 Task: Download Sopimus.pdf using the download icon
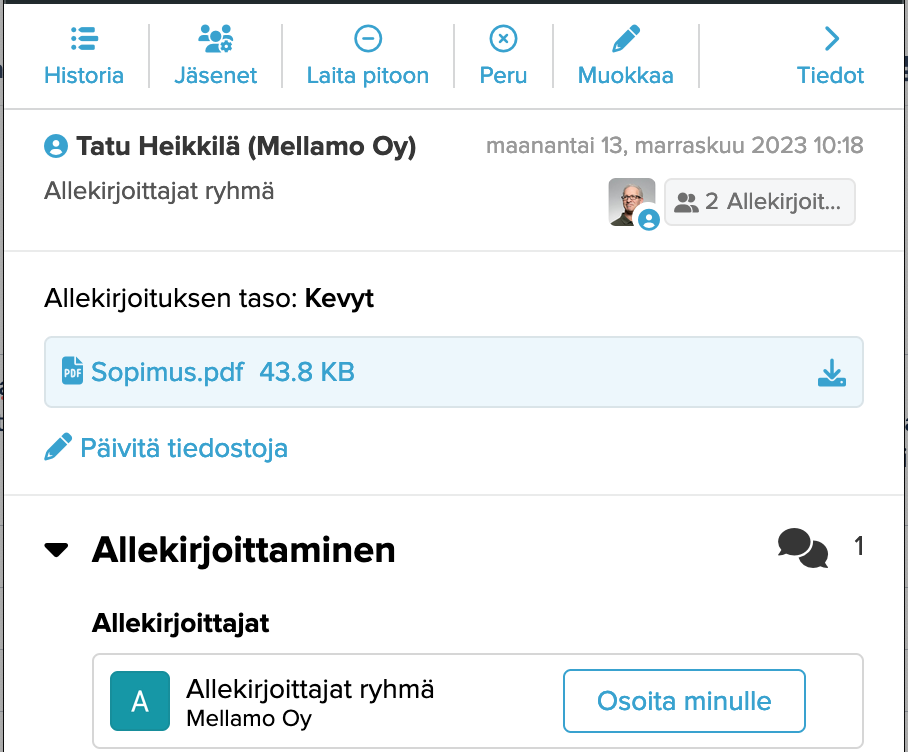pos(832,372)
